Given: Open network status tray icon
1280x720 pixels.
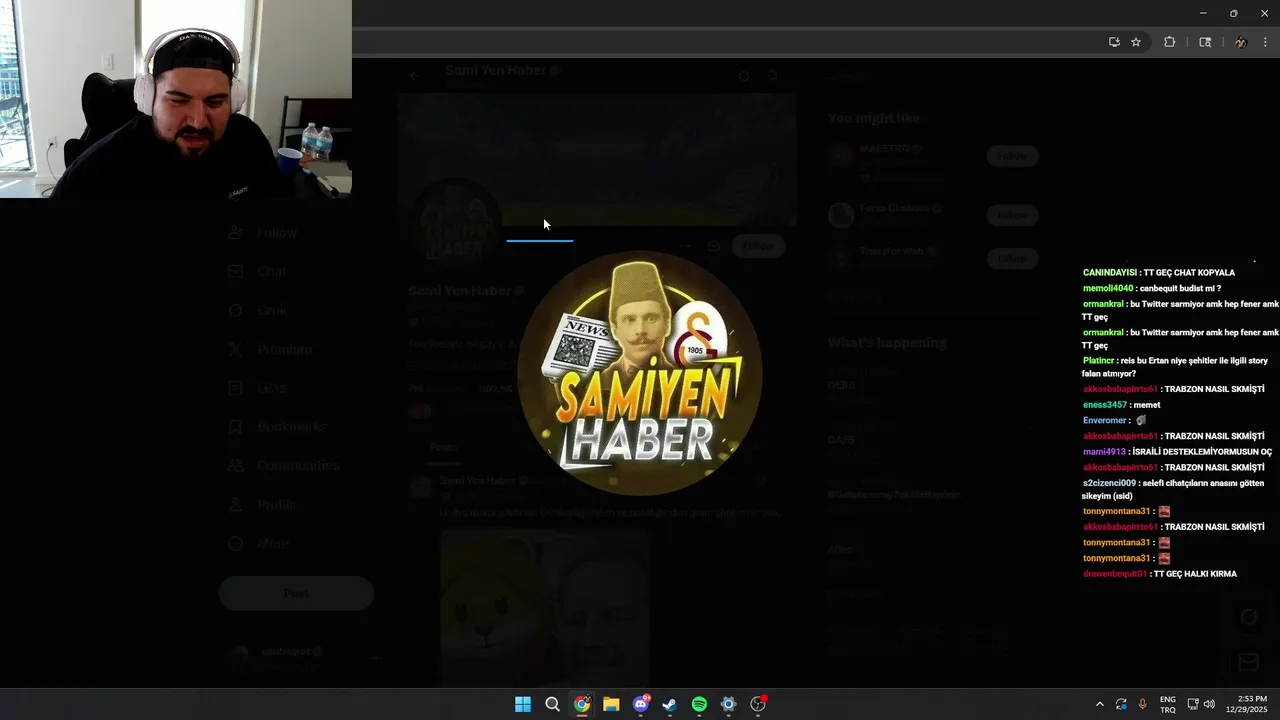Looking at the screenshot, I should tap(1193, 704).
